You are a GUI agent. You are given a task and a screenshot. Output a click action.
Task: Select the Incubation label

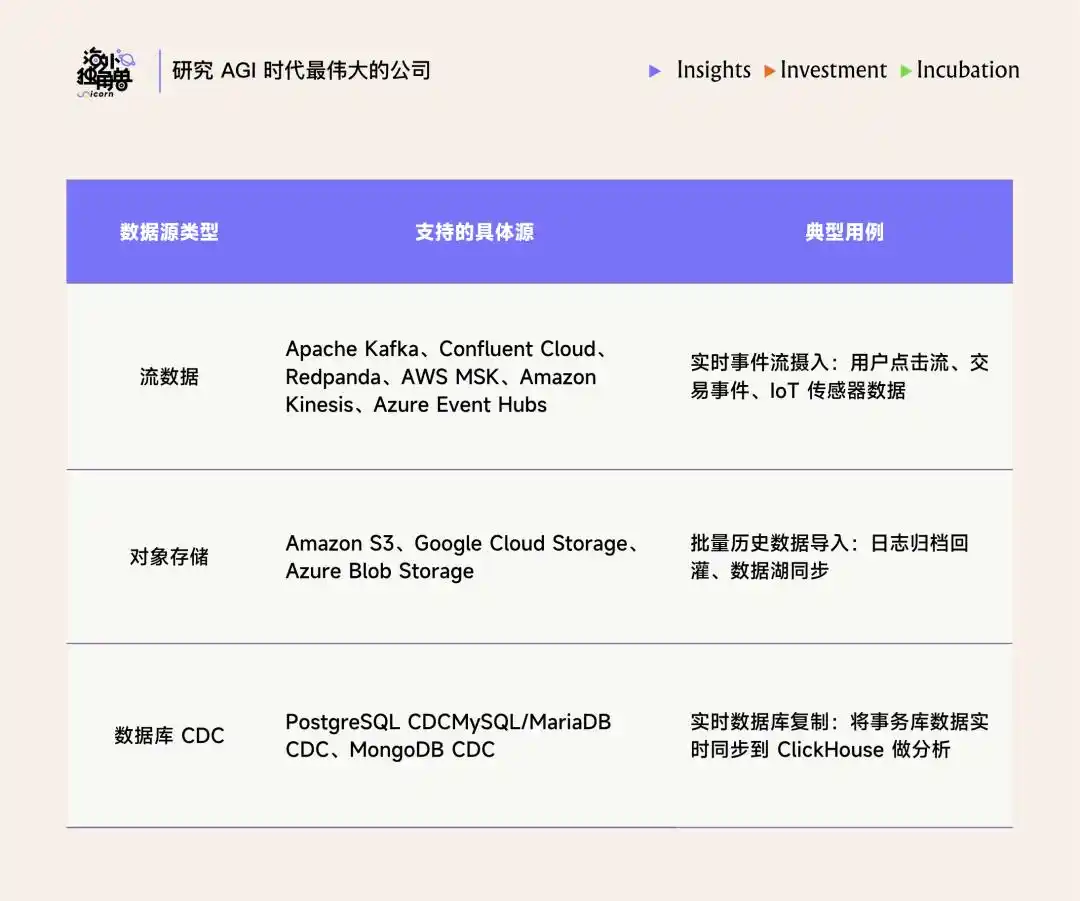coord(968,70)
